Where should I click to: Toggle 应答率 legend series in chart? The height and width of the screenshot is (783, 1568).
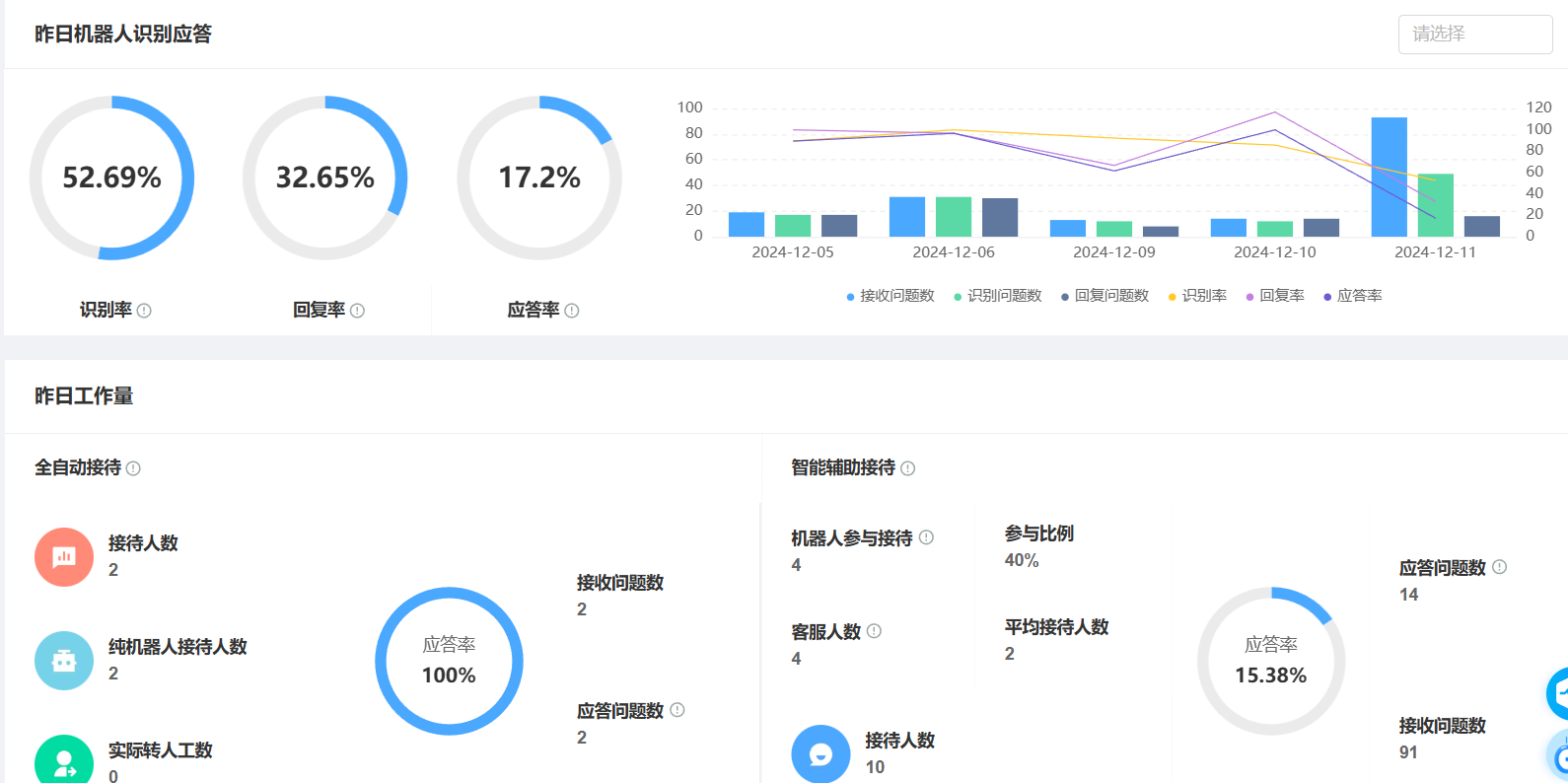pyautogui.click(x=1353, y=296)
